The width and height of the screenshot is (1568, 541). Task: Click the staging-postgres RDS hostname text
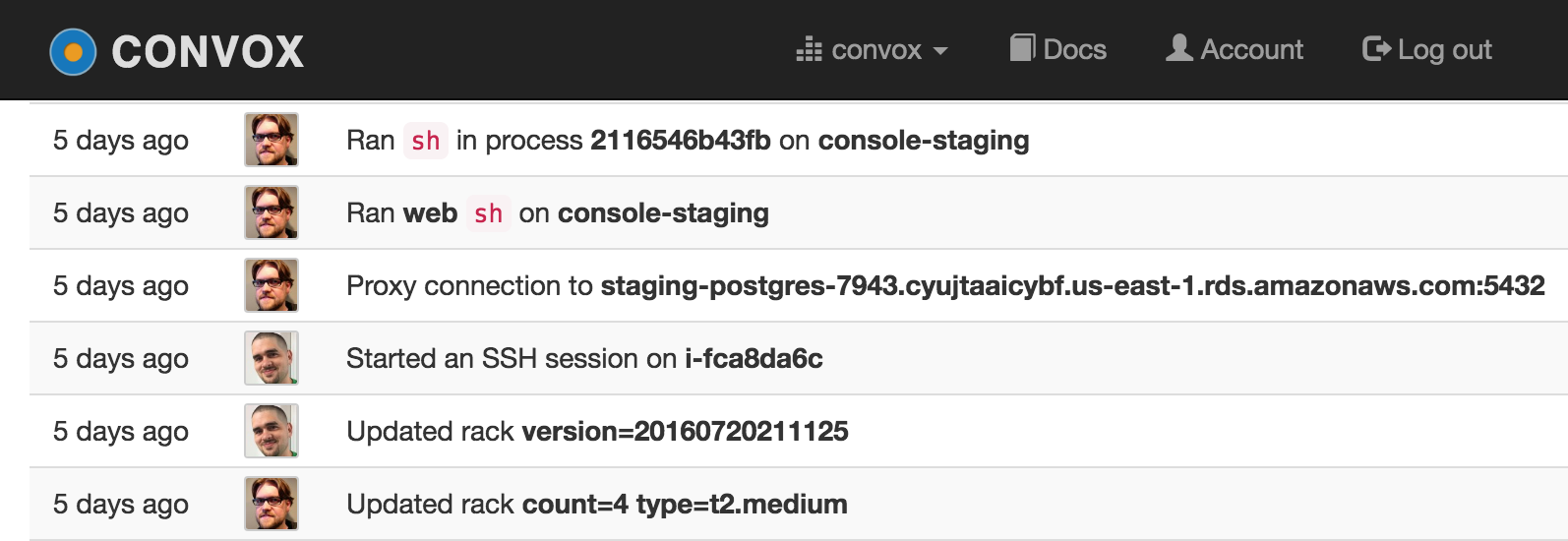[1072, 286]
